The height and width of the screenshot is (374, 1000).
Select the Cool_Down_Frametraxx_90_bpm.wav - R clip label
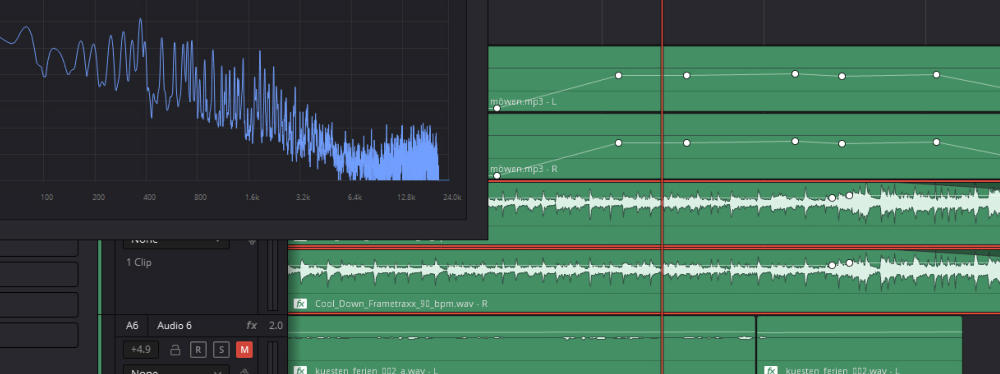[x=401, y=304]
